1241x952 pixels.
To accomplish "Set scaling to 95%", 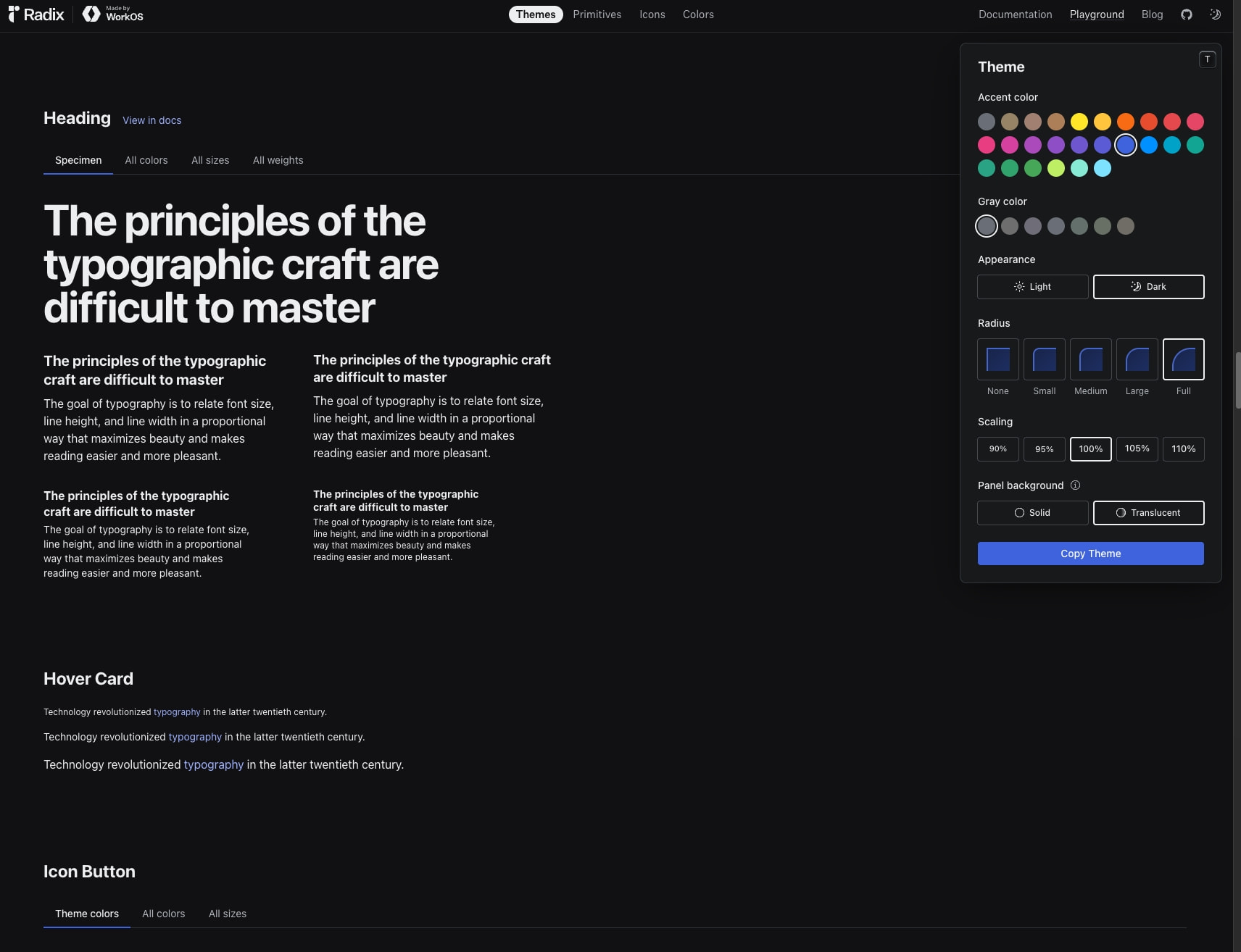I will (1044, 449).
